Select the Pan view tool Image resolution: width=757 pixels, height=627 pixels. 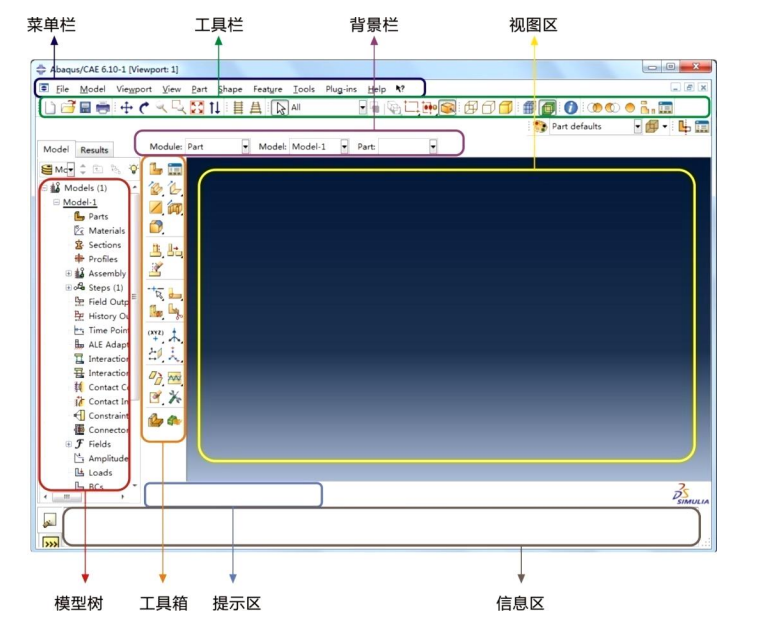tap(126, 108)
